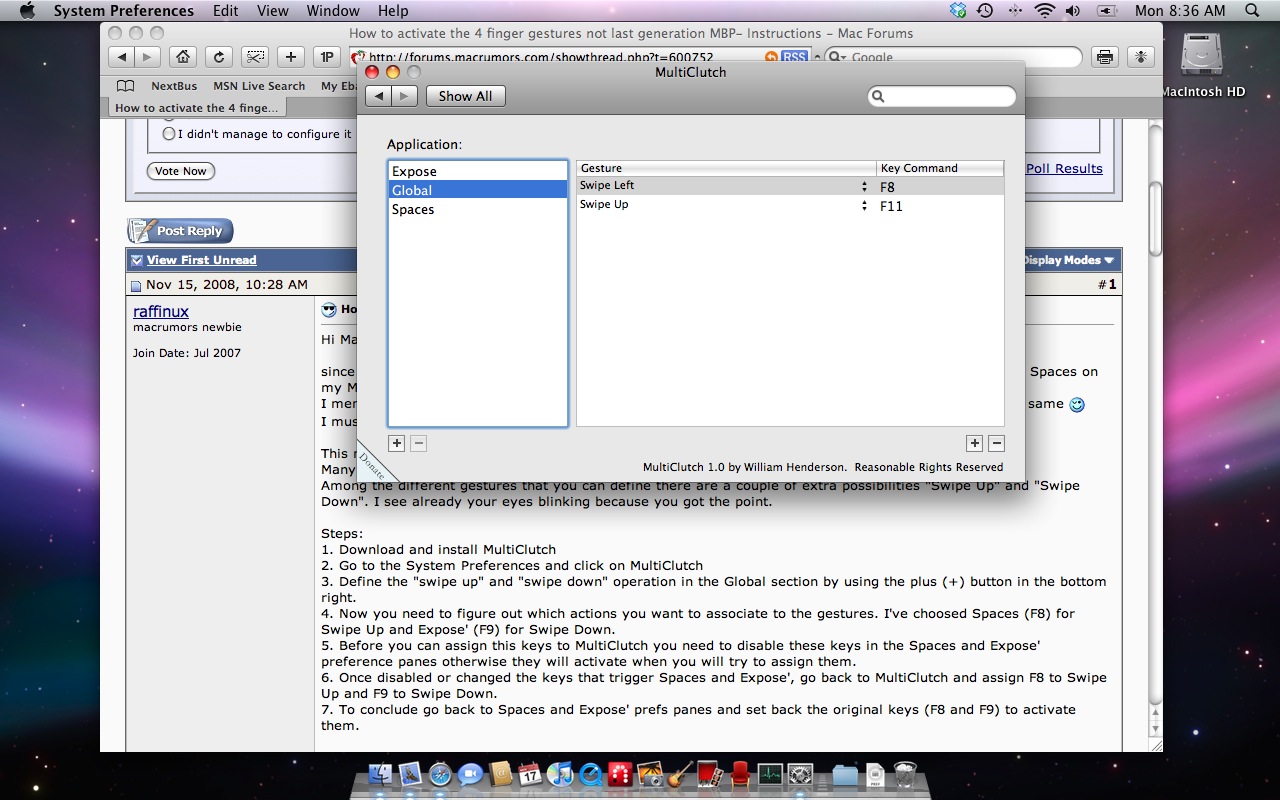
Task: Select the 'How to activate the 4 finge...' tab
Action: pos(196,108)
